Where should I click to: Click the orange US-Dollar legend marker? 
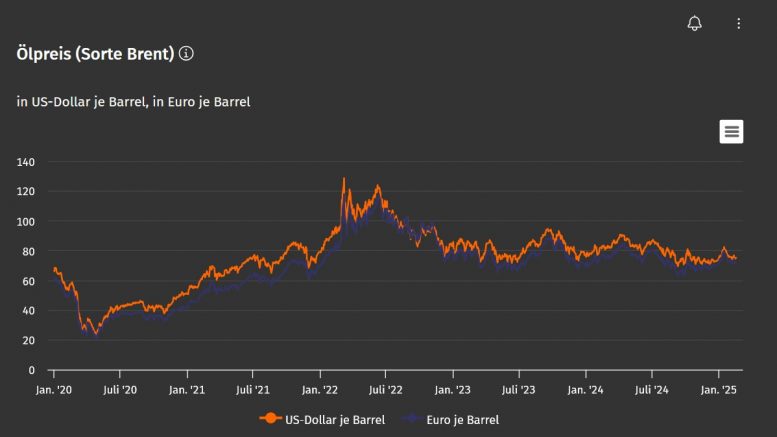(x=268, y=419)
